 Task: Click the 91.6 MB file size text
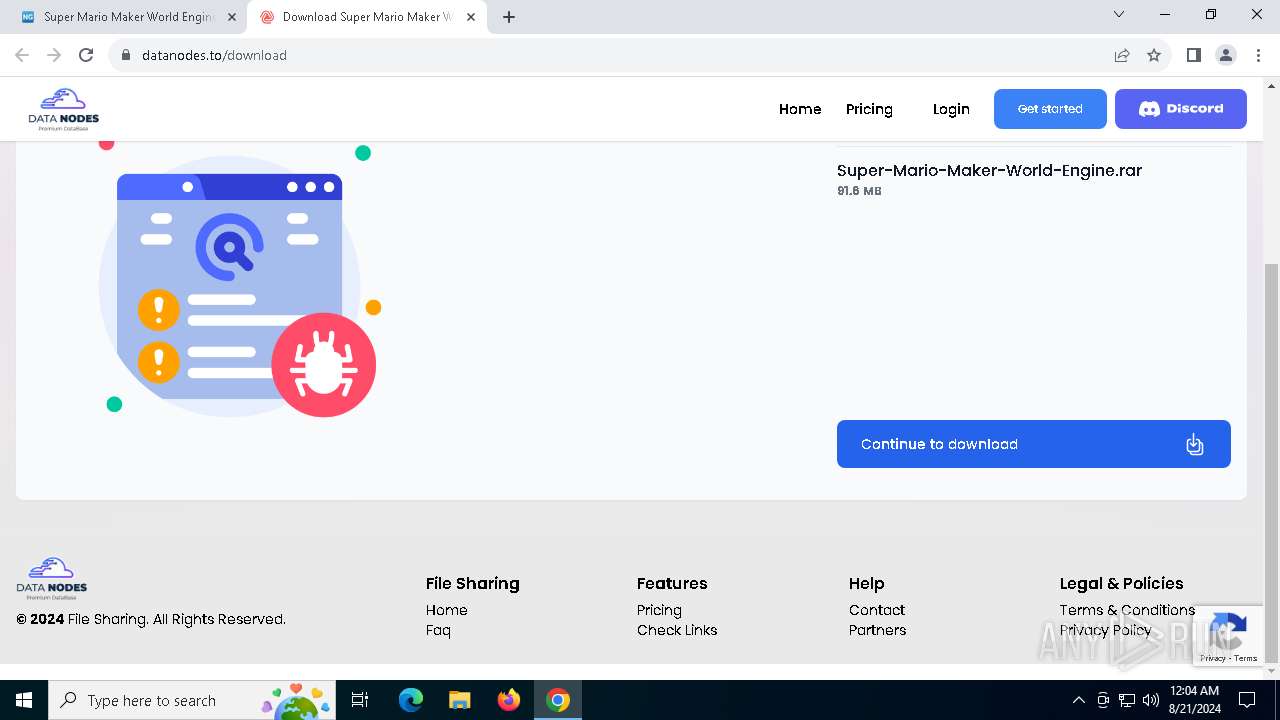click(x=859, y=191)
